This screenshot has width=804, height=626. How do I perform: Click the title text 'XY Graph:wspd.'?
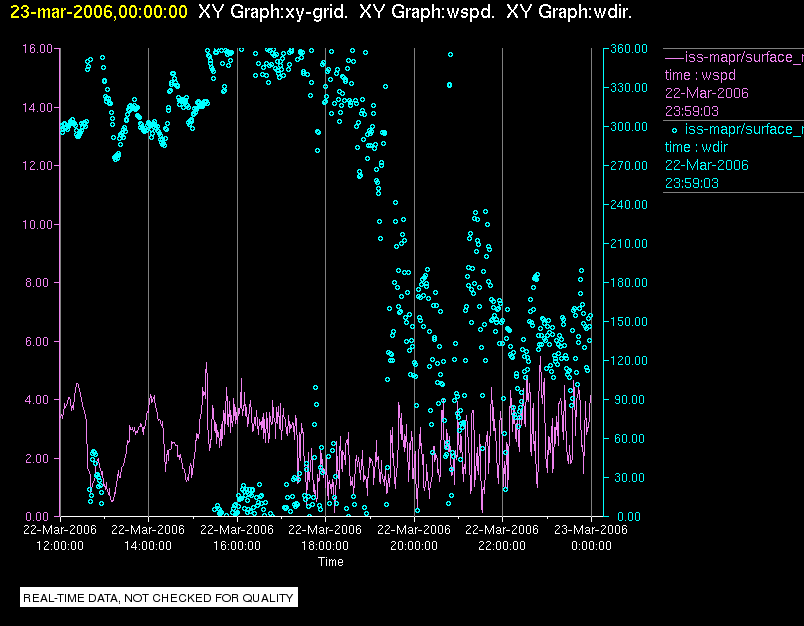pos(427,12)
